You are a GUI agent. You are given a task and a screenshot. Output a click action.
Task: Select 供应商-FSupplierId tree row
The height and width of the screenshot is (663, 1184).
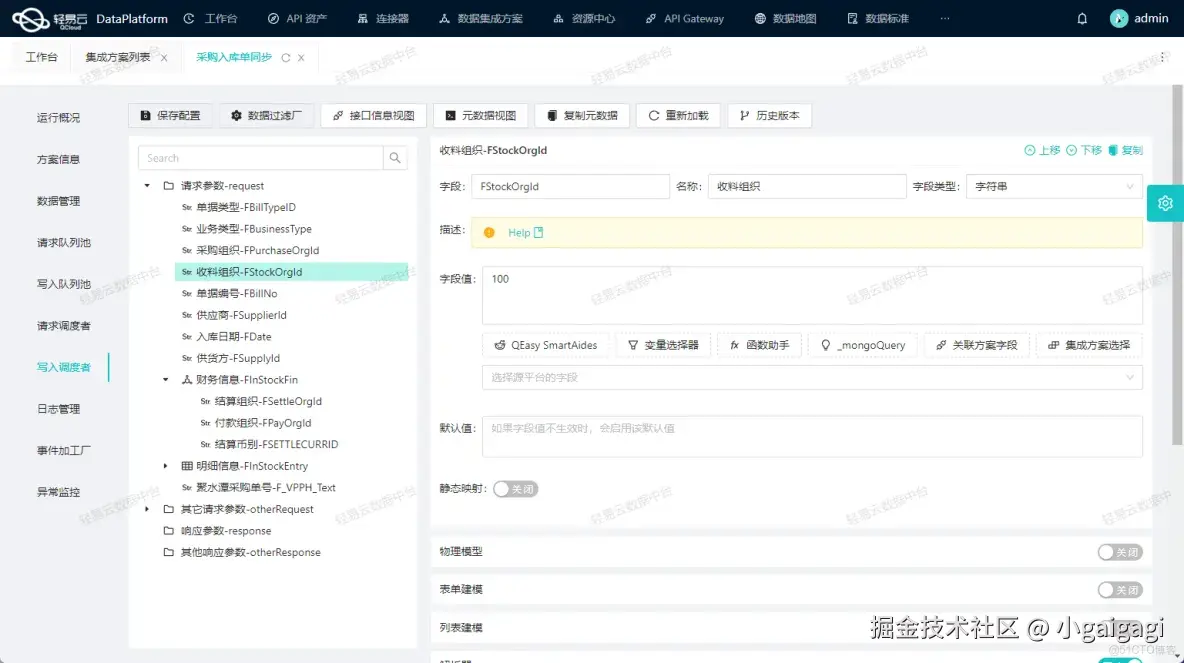click(291, 315)
